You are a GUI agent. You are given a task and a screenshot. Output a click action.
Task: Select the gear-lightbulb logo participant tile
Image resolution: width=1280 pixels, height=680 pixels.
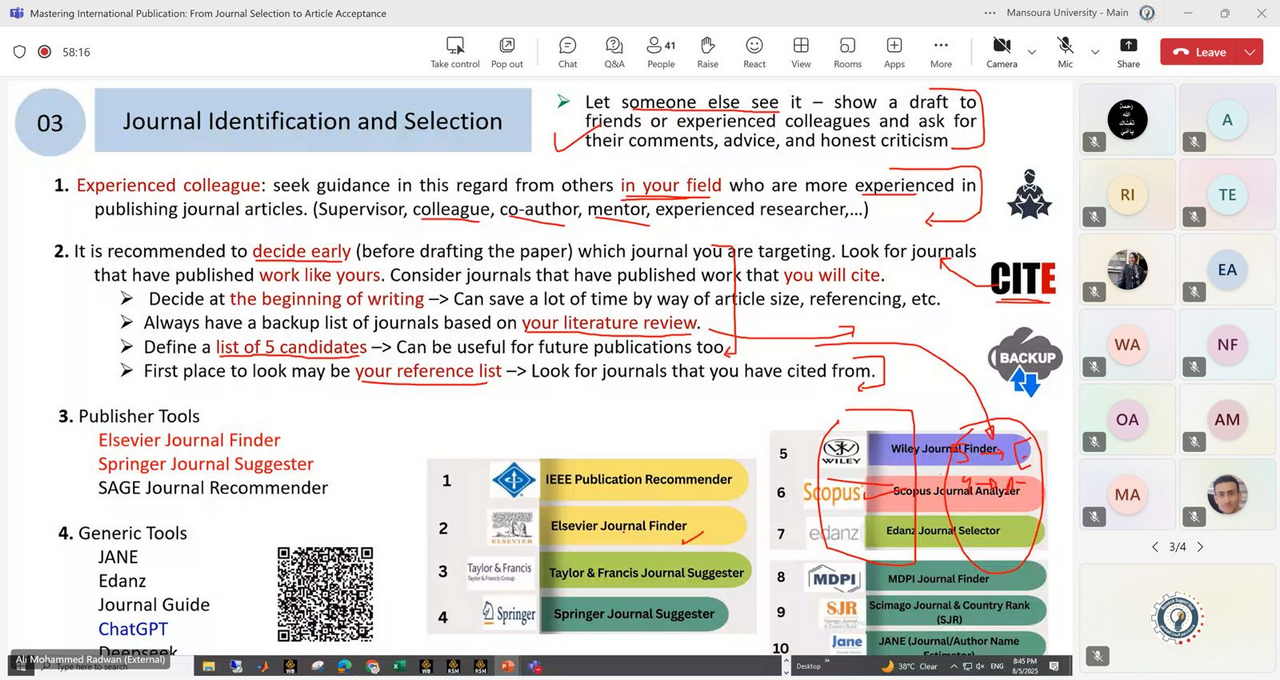(x=1177, y=617)
